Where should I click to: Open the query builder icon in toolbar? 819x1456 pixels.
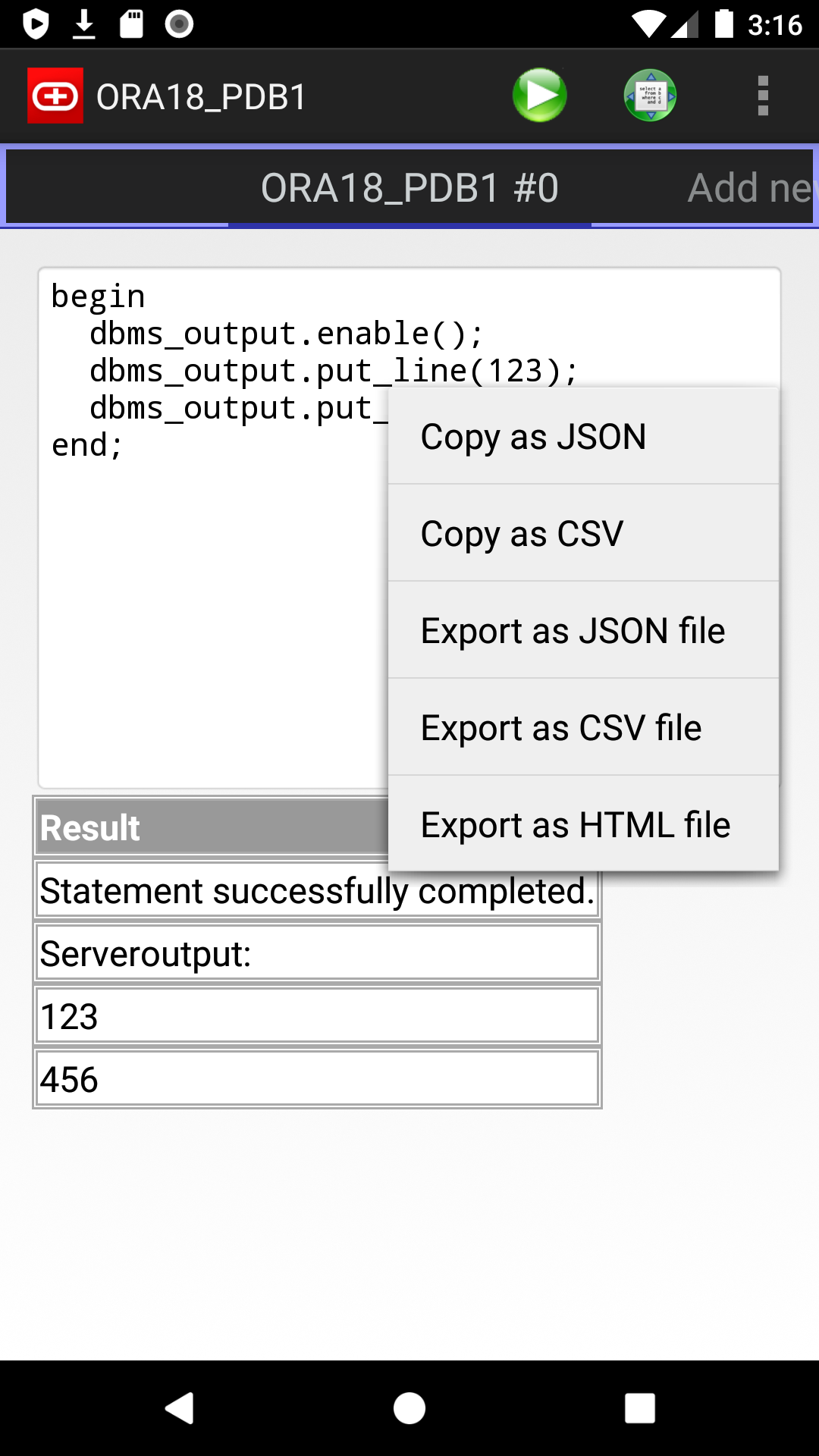pyautogui.click(x=648, y=95)
